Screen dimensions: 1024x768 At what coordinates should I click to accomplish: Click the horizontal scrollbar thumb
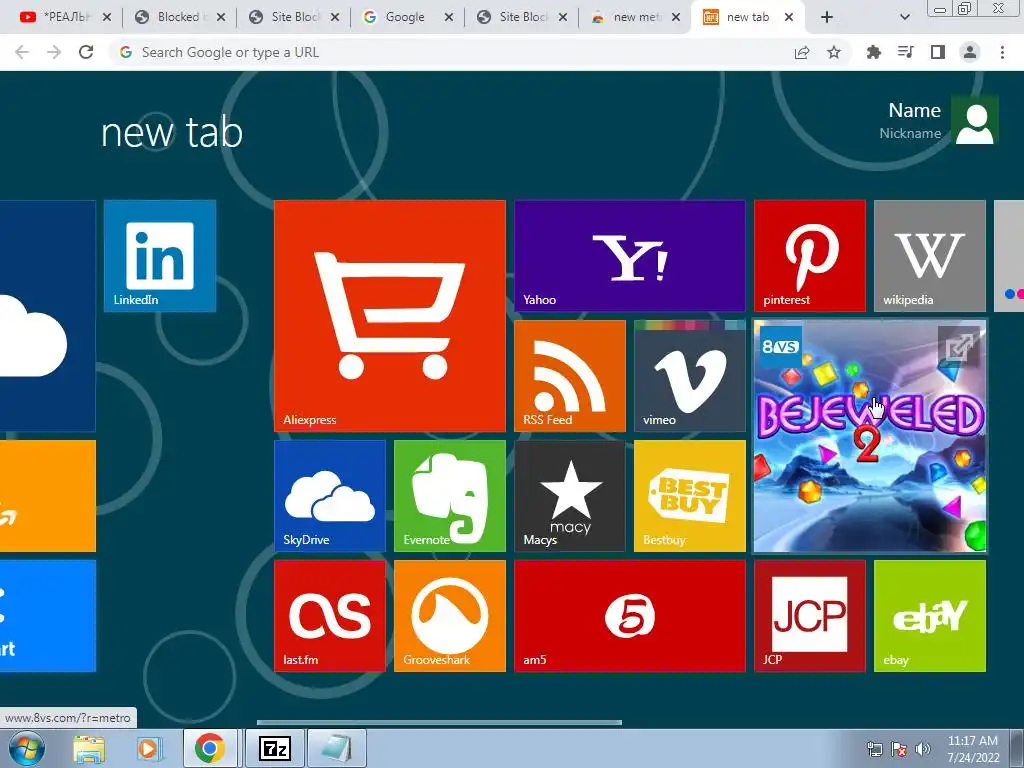click(440, 722)
